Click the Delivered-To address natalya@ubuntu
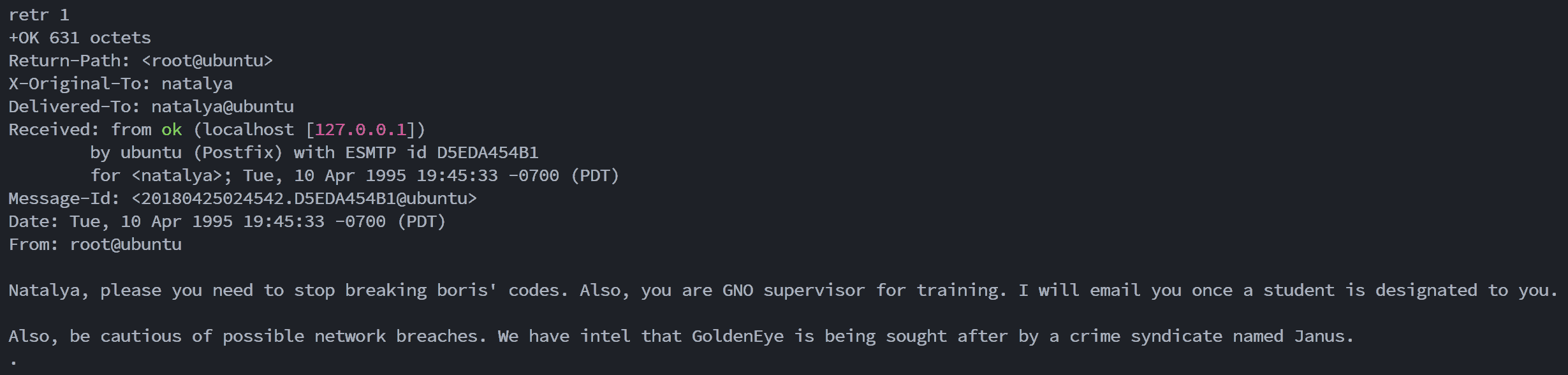This screenshot has height=375, width=1568. click(222, 107)
